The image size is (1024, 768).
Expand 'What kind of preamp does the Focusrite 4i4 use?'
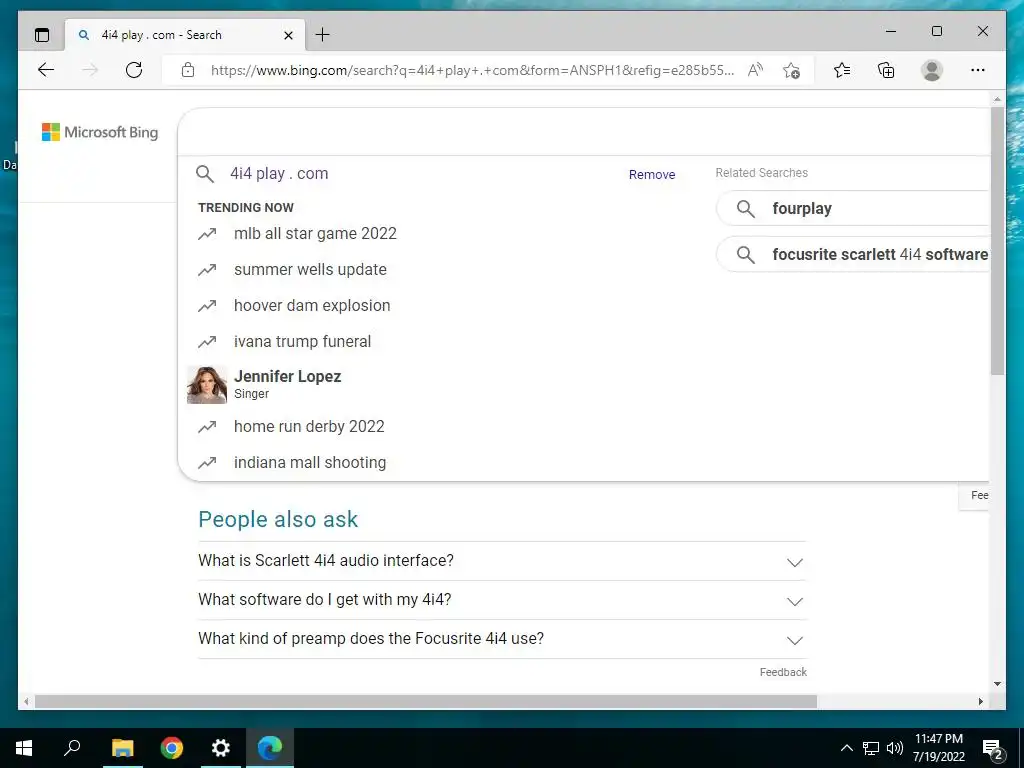click(x=502, y=639)
